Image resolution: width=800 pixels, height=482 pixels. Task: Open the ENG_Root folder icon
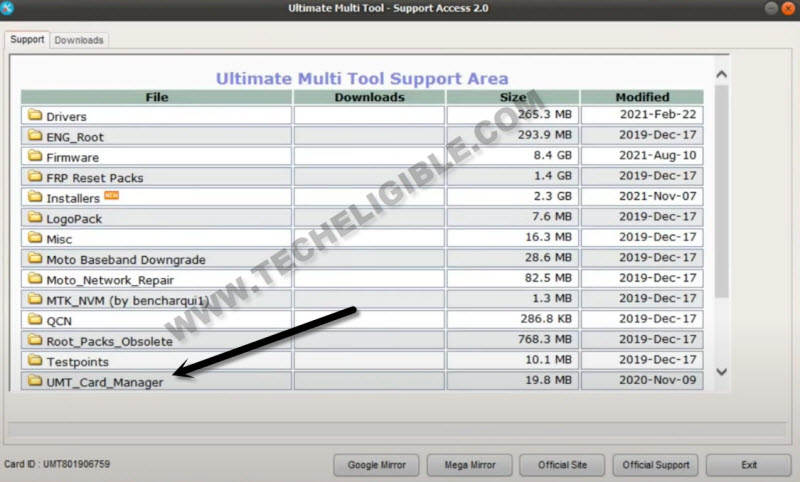point(35,135)
